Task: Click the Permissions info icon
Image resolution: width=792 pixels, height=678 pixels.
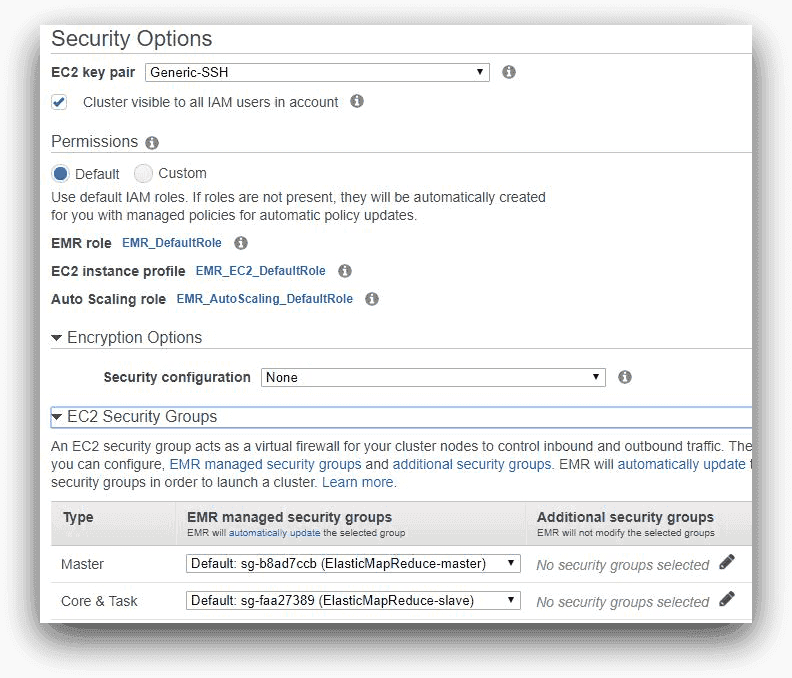Action: click(x=152, y=143)
